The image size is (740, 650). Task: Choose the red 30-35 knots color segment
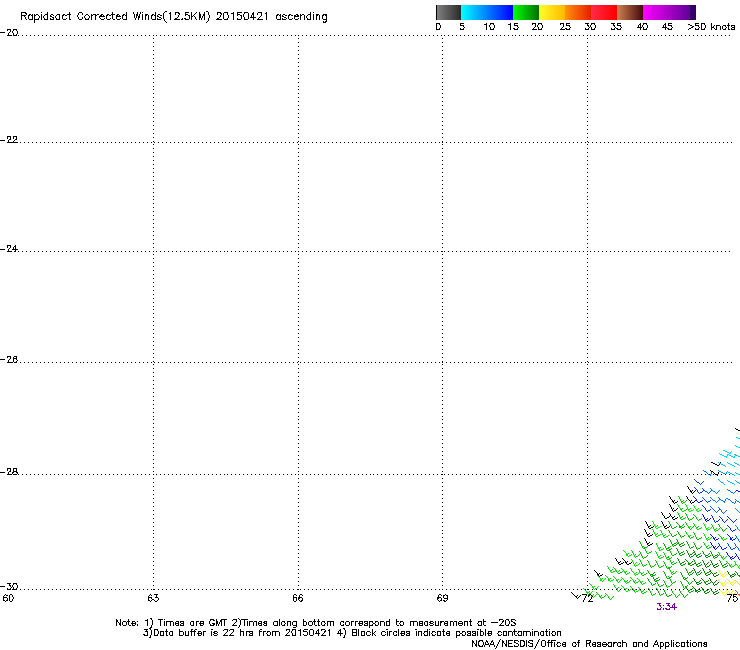point(604,12)
